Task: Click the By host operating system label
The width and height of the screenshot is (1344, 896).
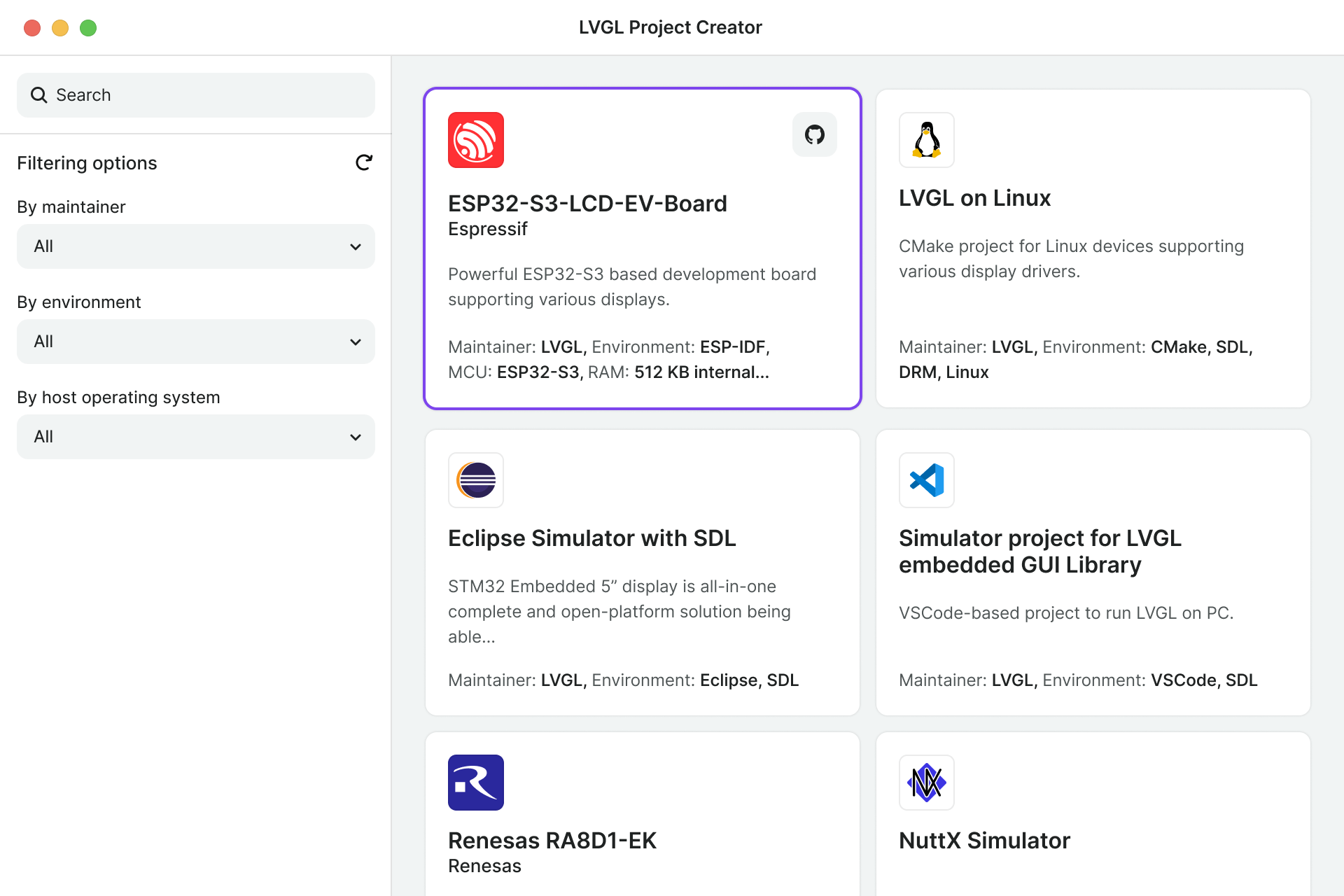Action: coord(118,398)
